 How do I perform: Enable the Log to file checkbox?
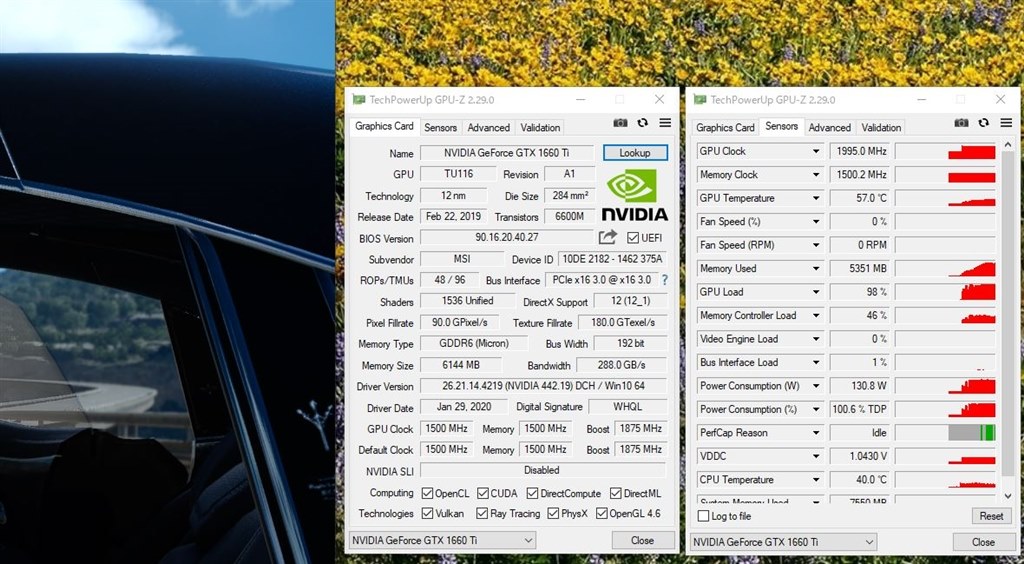click(703, 516)
